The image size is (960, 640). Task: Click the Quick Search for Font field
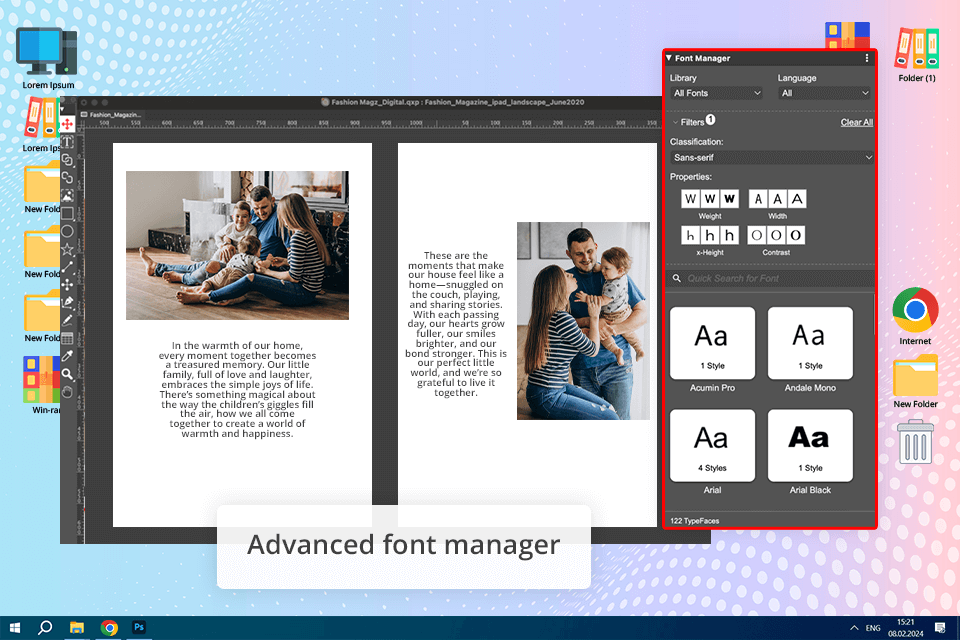770,278
